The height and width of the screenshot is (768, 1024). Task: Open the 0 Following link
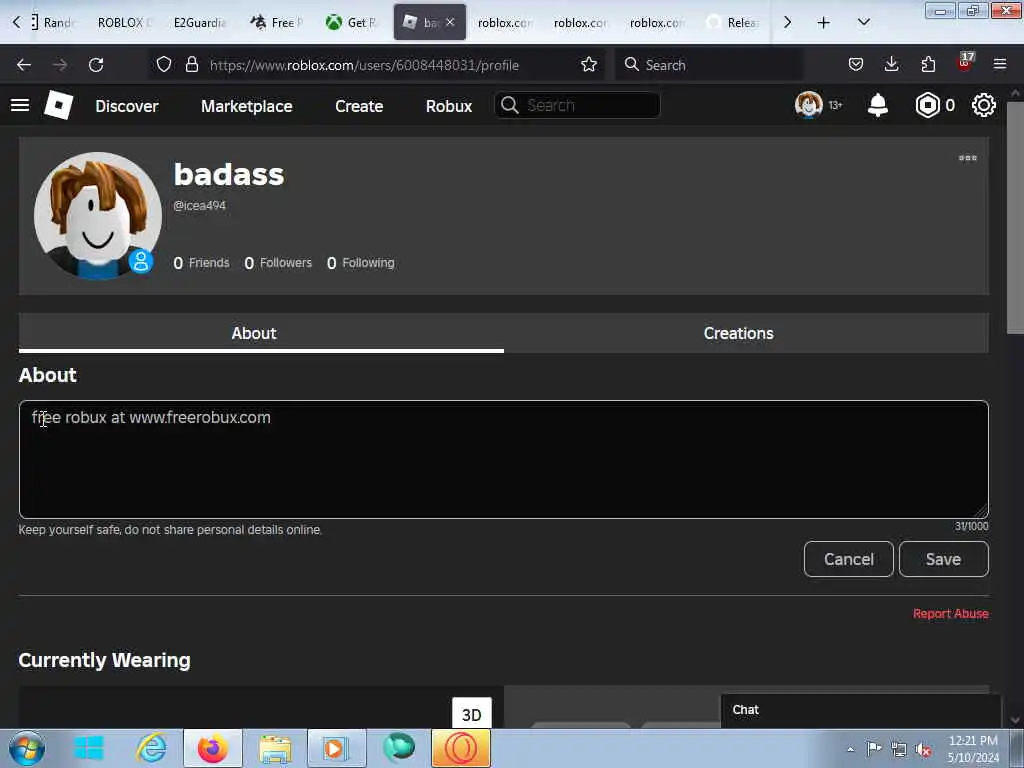point(360,263)
